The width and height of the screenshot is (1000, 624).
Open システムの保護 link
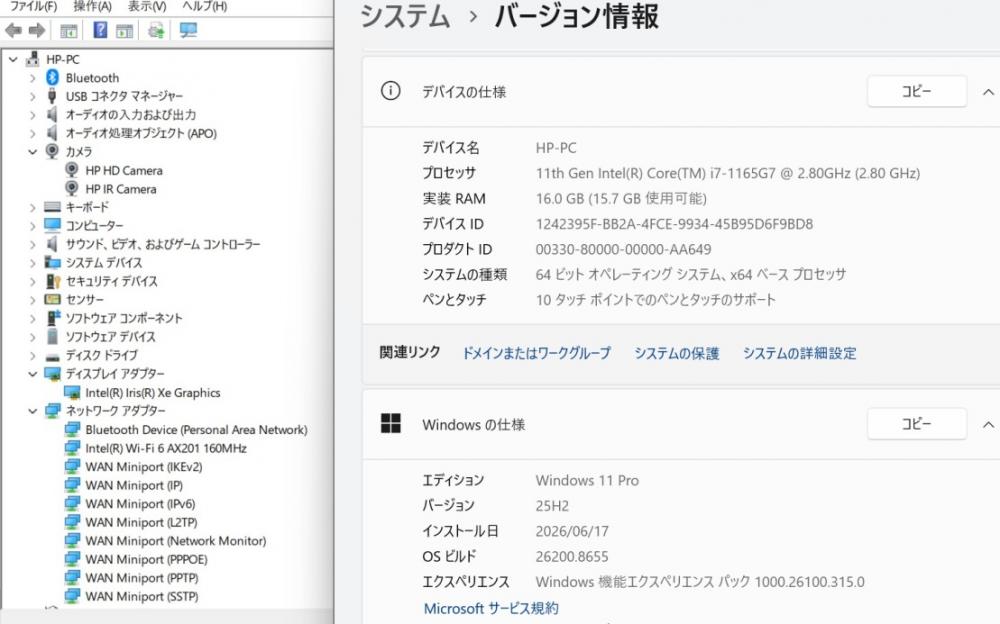(677, 353)
